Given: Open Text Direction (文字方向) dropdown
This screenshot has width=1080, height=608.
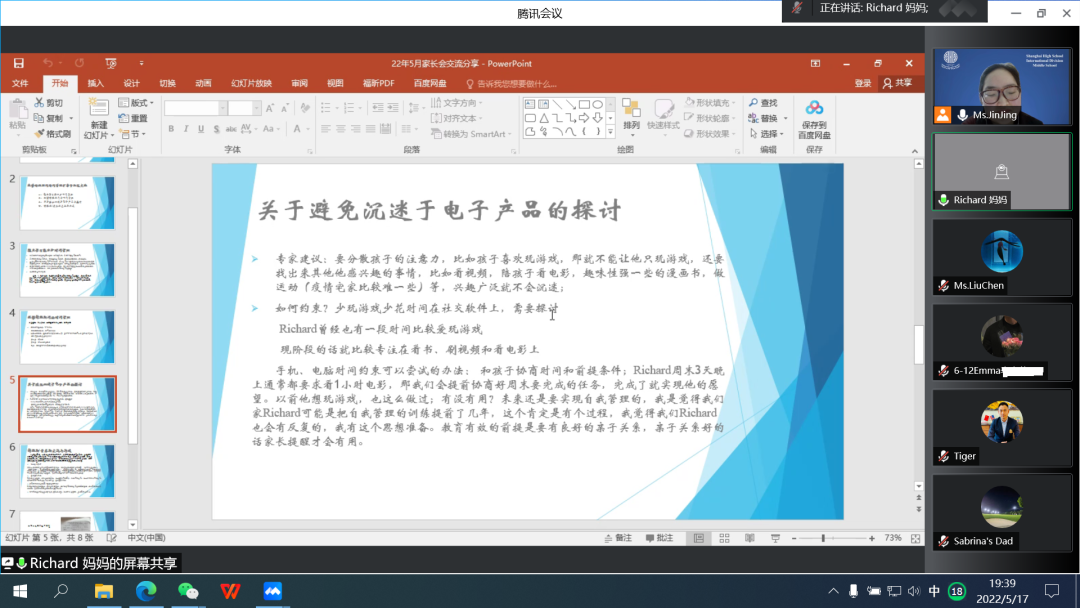Looking at the screenshot, I should click(457, 103).
